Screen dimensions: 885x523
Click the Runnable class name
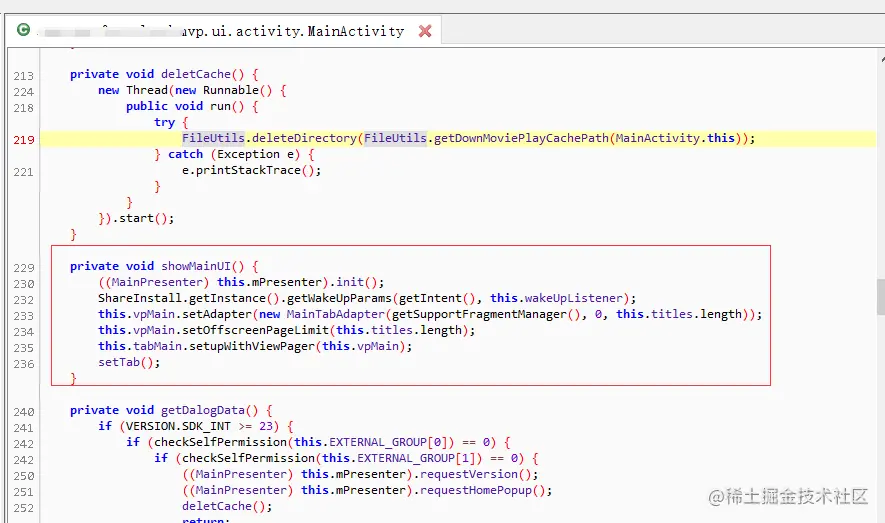[x=231, y=90]
